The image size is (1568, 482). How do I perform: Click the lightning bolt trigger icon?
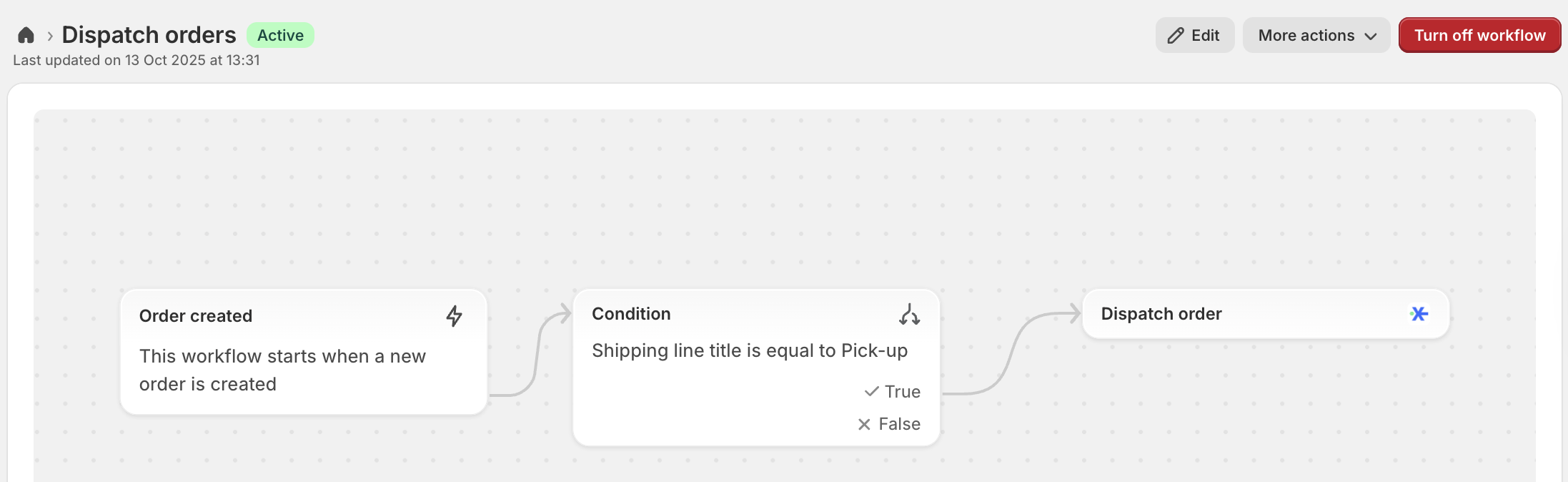point(454,316)
